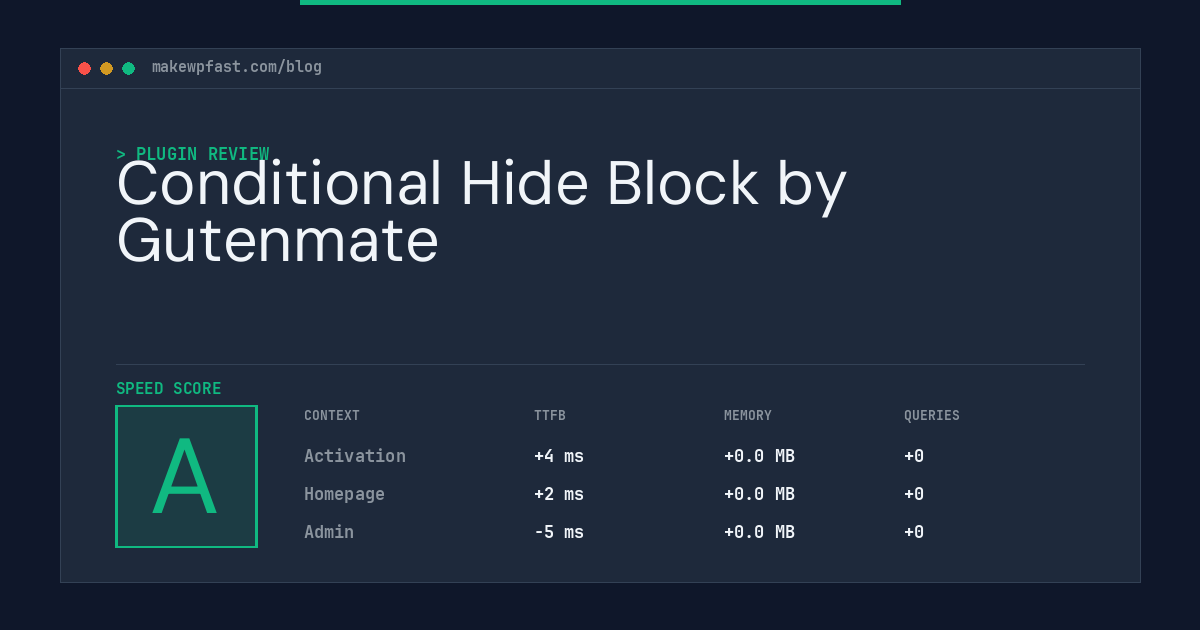Click the 'QUERIES' column header

point(932,416)
